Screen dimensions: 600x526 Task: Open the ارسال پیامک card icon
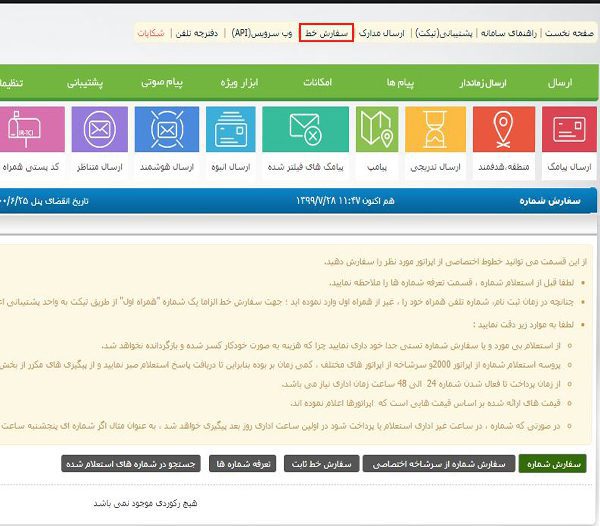click(x=569, y=129)
